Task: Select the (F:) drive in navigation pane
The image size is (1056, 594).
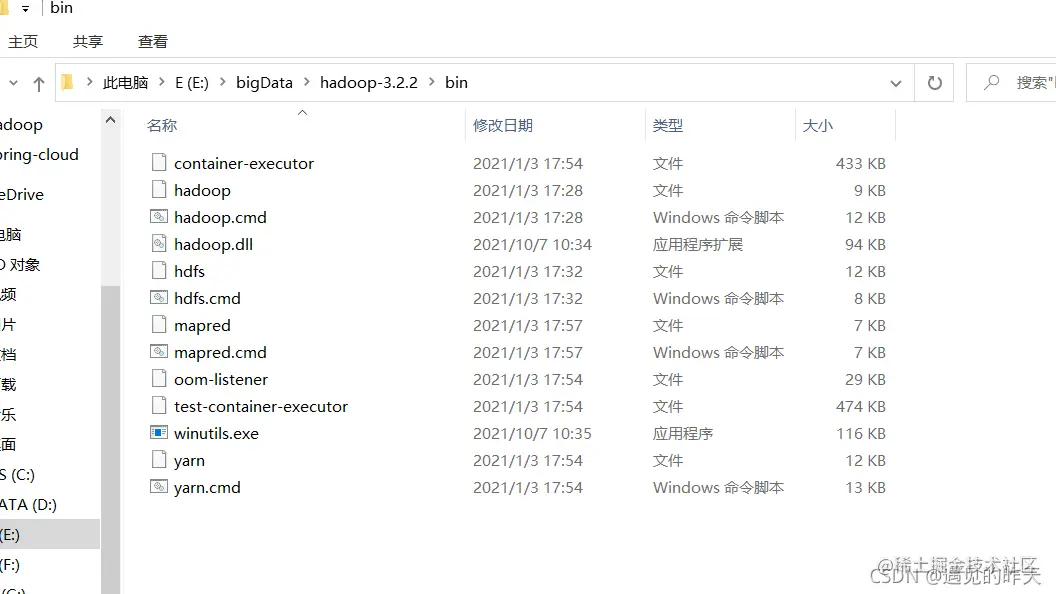Action: click(x=10, y=564)
